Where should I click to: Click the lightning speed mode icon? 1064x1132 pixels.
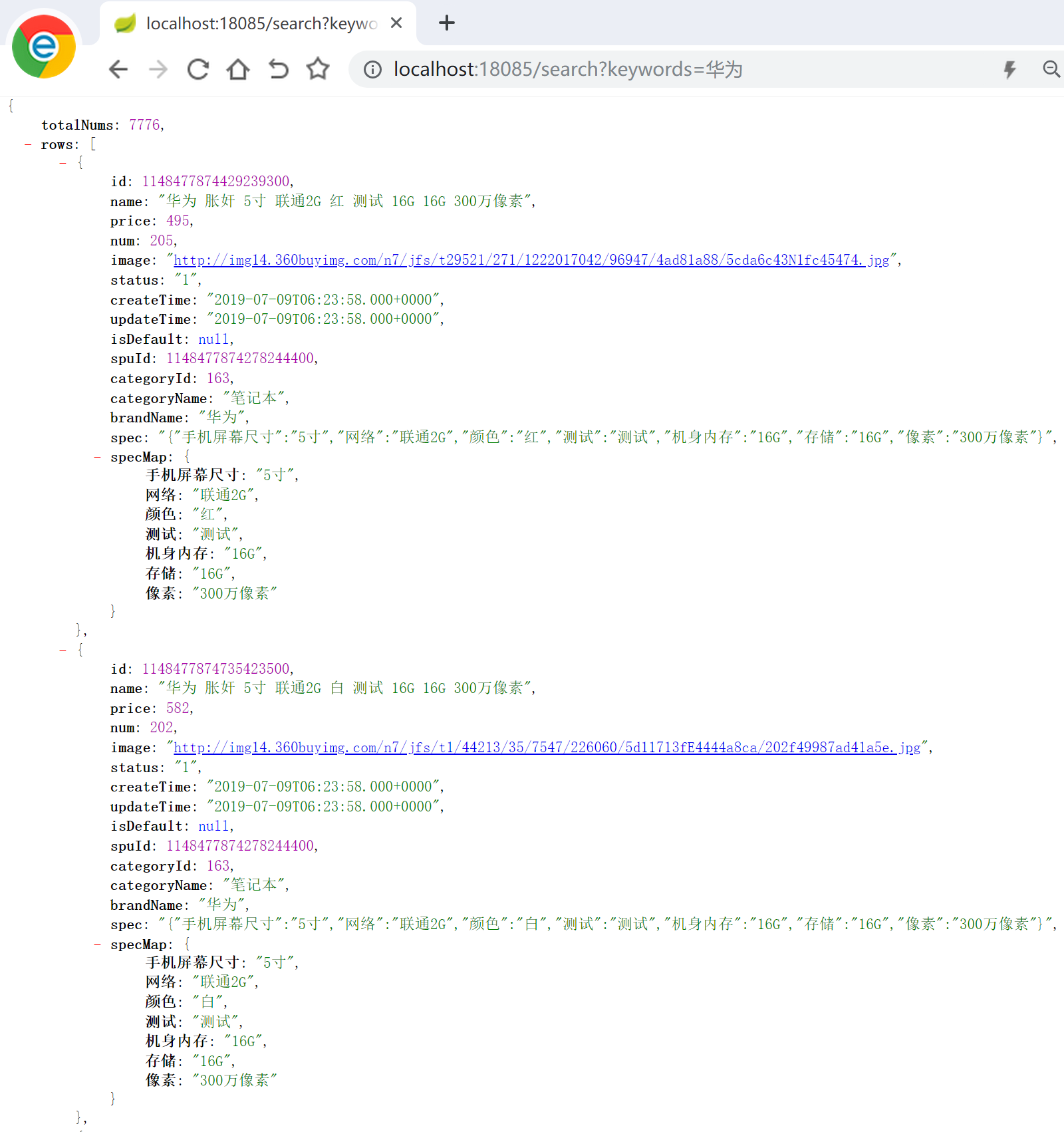pyautogui.click(x=1010, y=69)
